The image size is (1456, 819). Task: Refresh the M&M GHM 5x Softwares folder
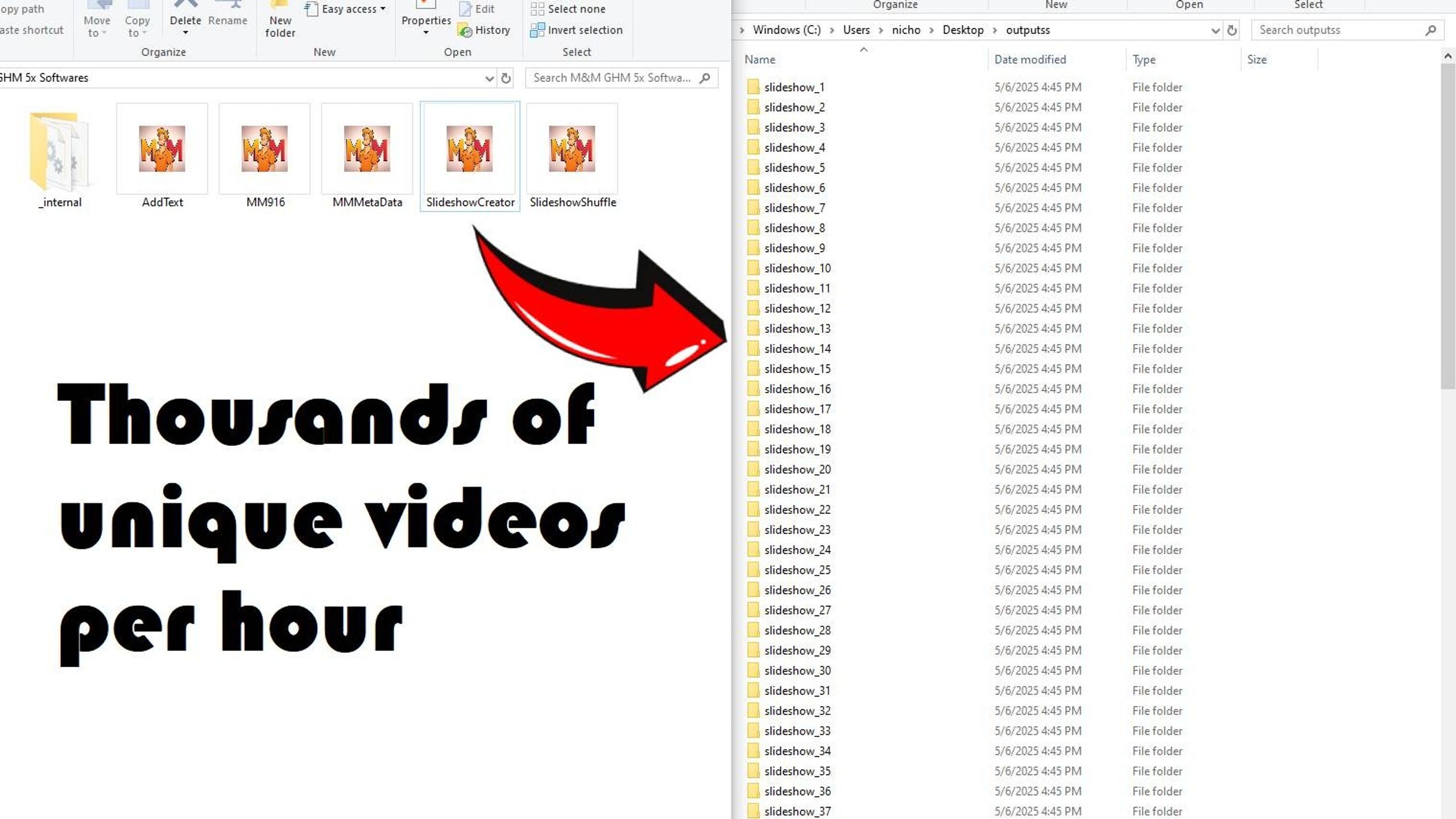point(506,78)
